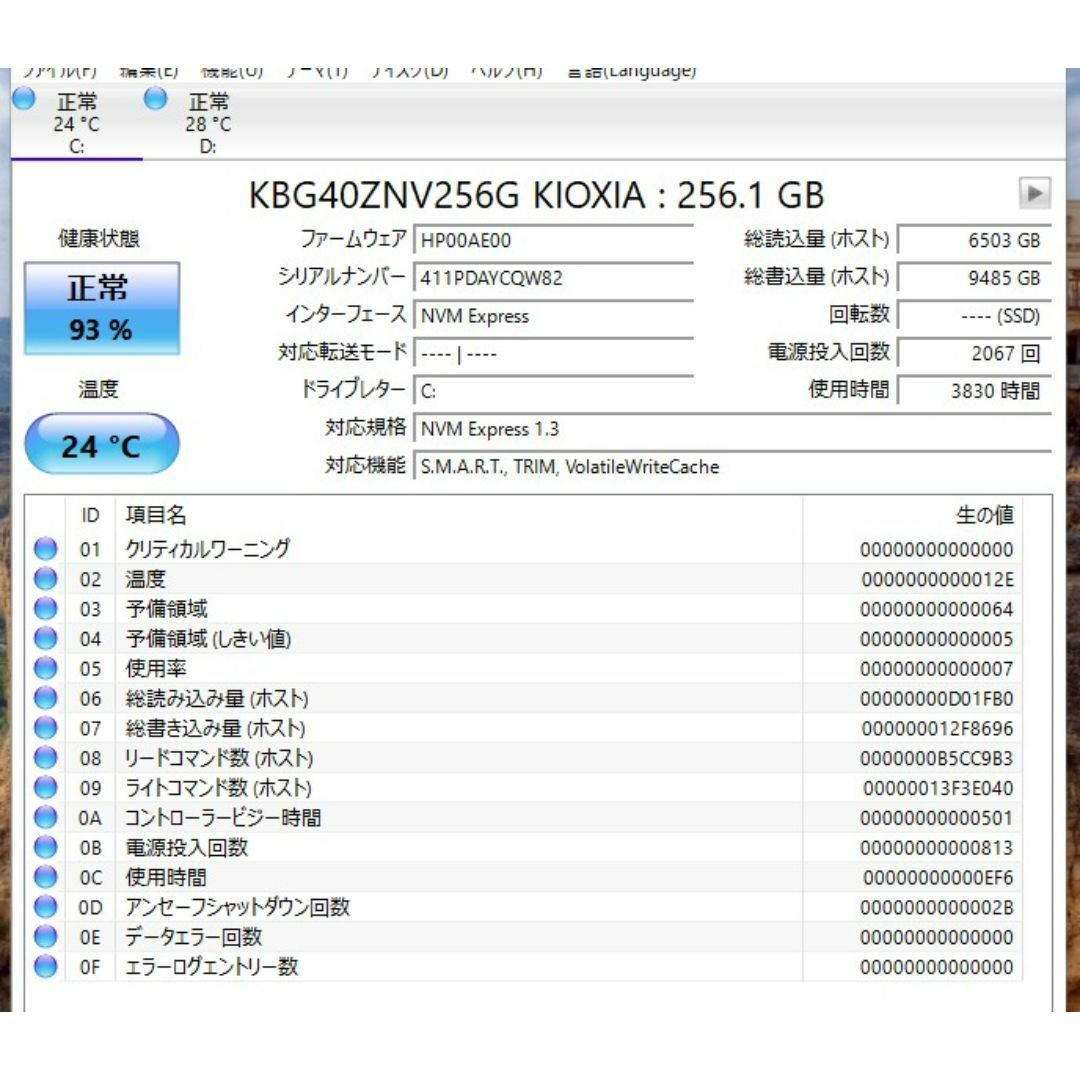Click the 24 °C temperature button
This screenshot has width=1080, height=1080.
click(102, 444)
